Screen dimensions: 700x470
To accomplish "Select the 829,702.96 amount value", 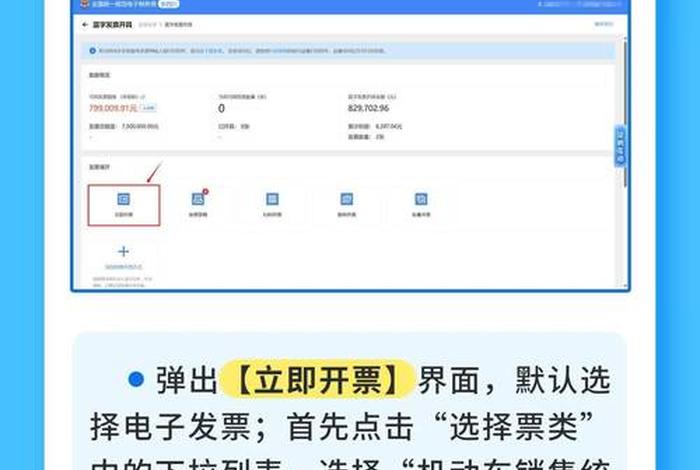I will tap(368, 108).
